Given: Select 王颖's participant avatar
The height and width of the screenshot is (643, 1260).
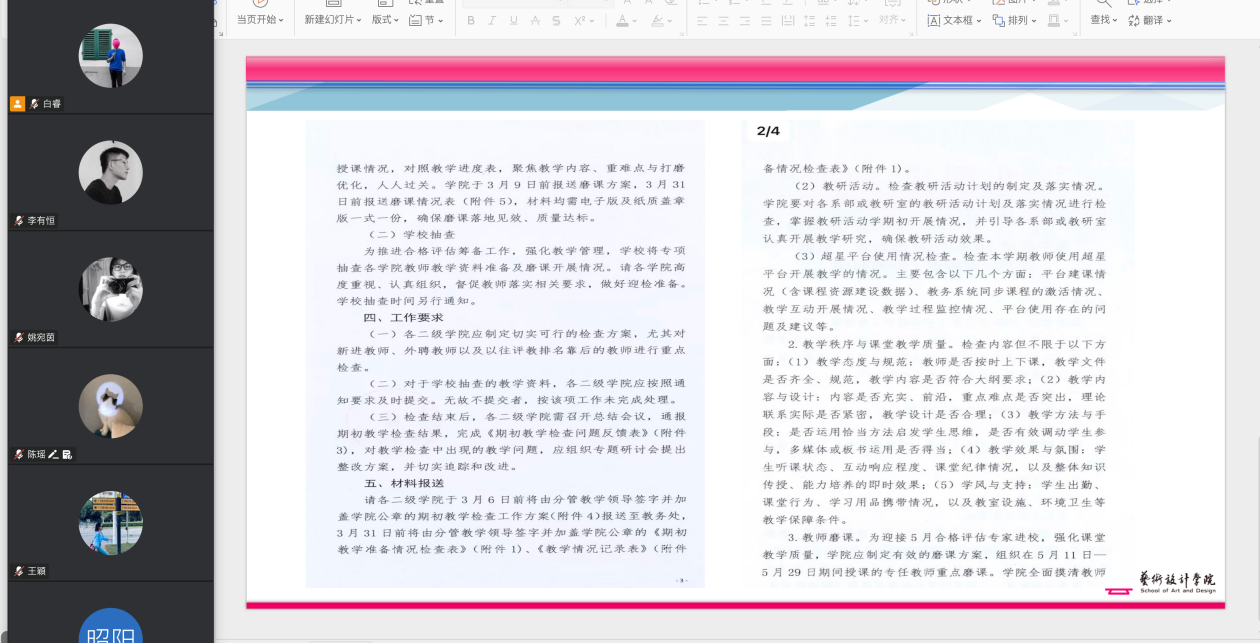Looking at the screenshot, I should click(110, 522).
